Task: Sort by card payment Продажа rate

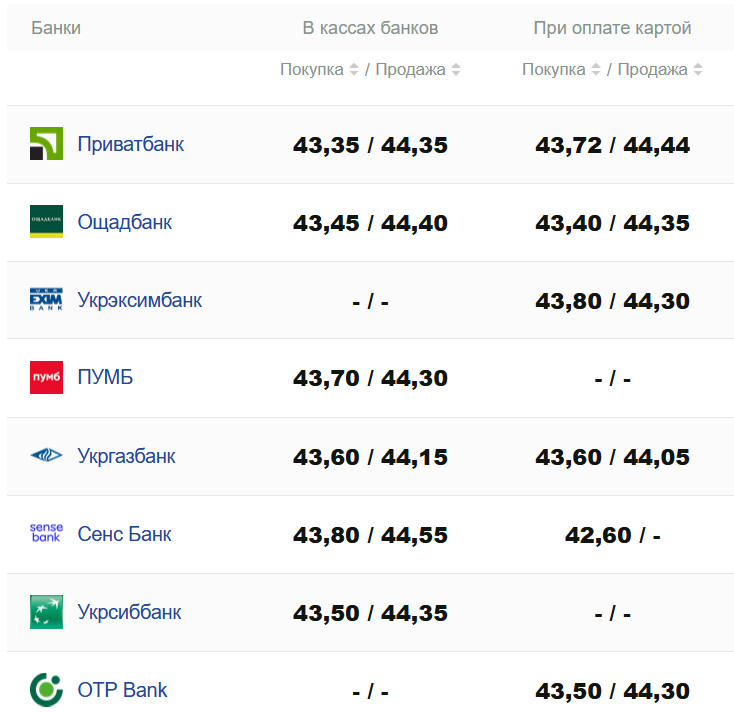Action: tap(698, 70)
